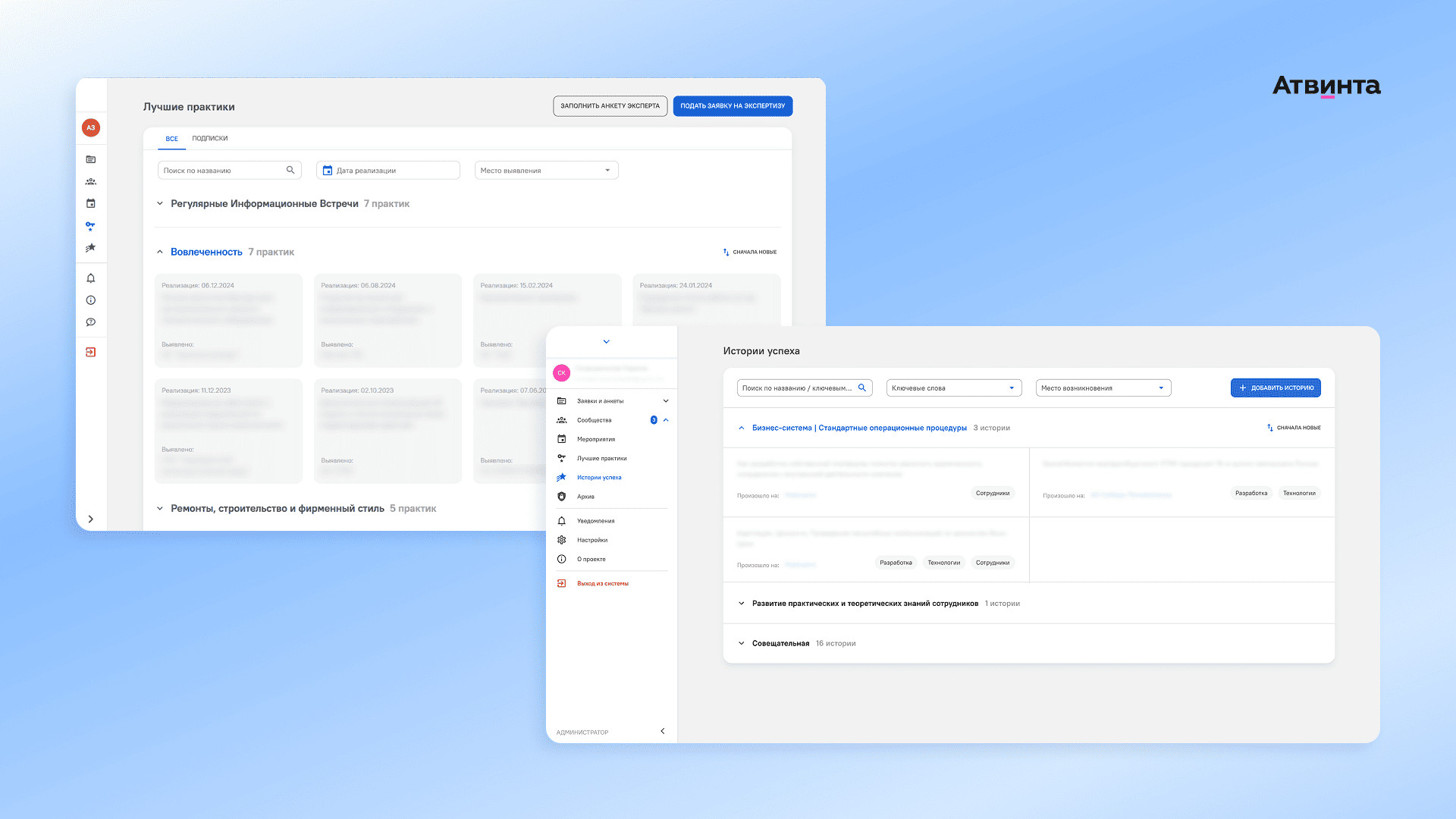Click the info circle icon in collapsed sidebar
1456x819 pixels.
coord(90,300)
